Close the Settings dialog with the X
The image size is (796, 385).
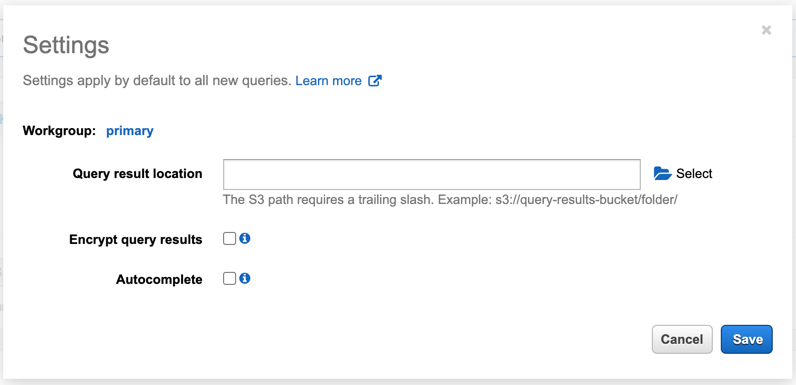click(766, 30)
